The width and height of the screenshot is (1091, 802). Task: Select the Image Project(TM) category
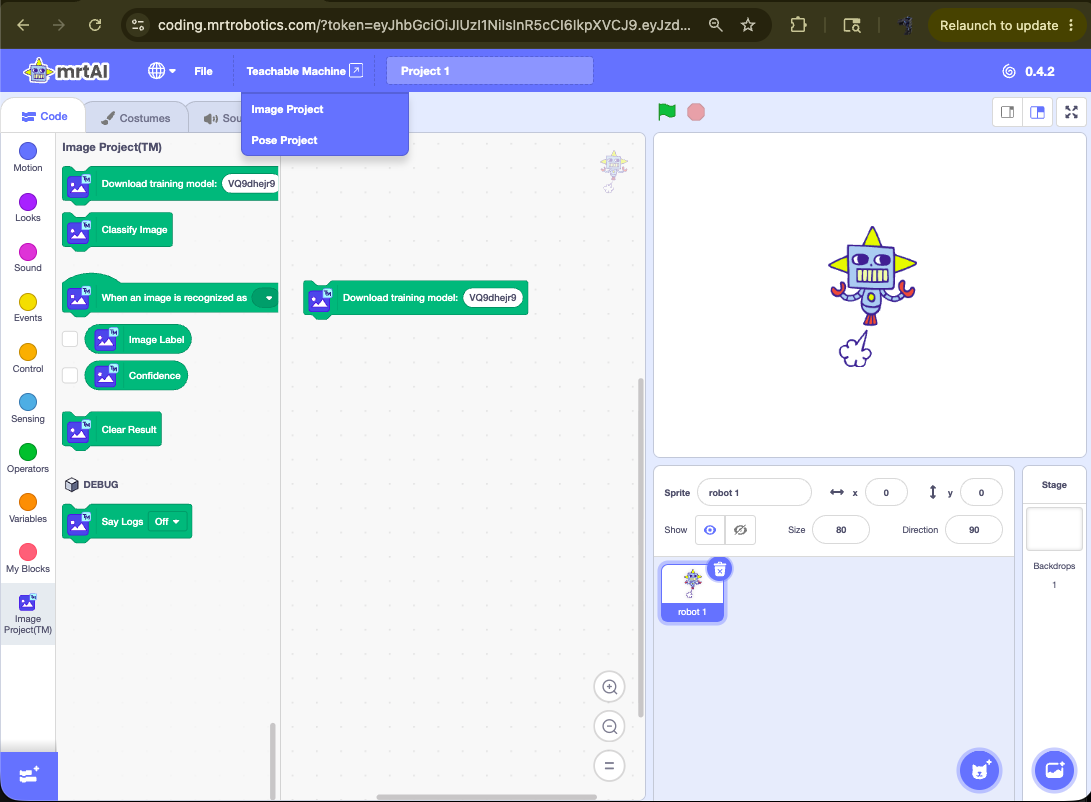[28, 614]
